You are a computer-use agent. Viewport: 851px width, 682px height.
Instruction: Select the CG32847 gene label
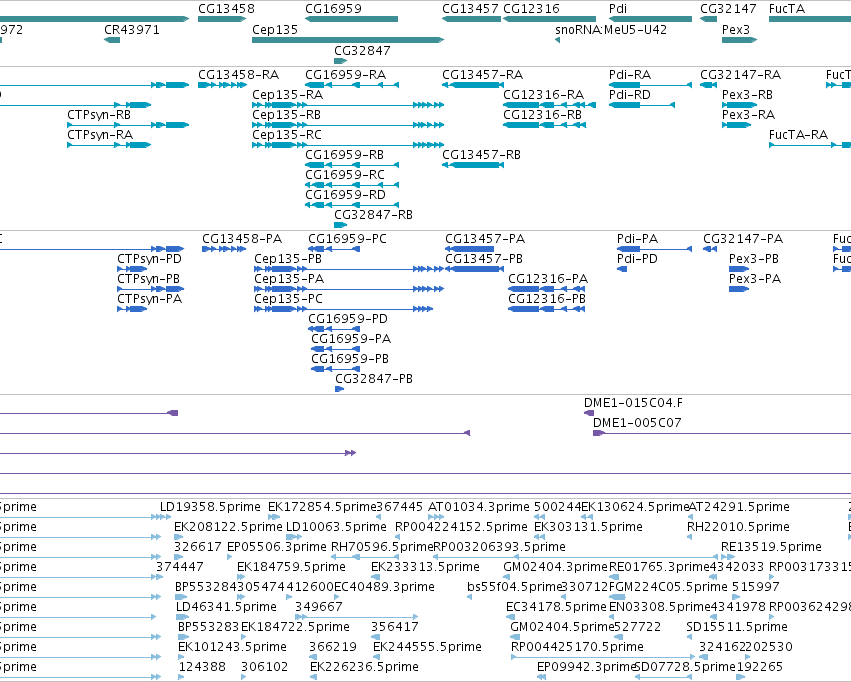[x=362, y=50]
